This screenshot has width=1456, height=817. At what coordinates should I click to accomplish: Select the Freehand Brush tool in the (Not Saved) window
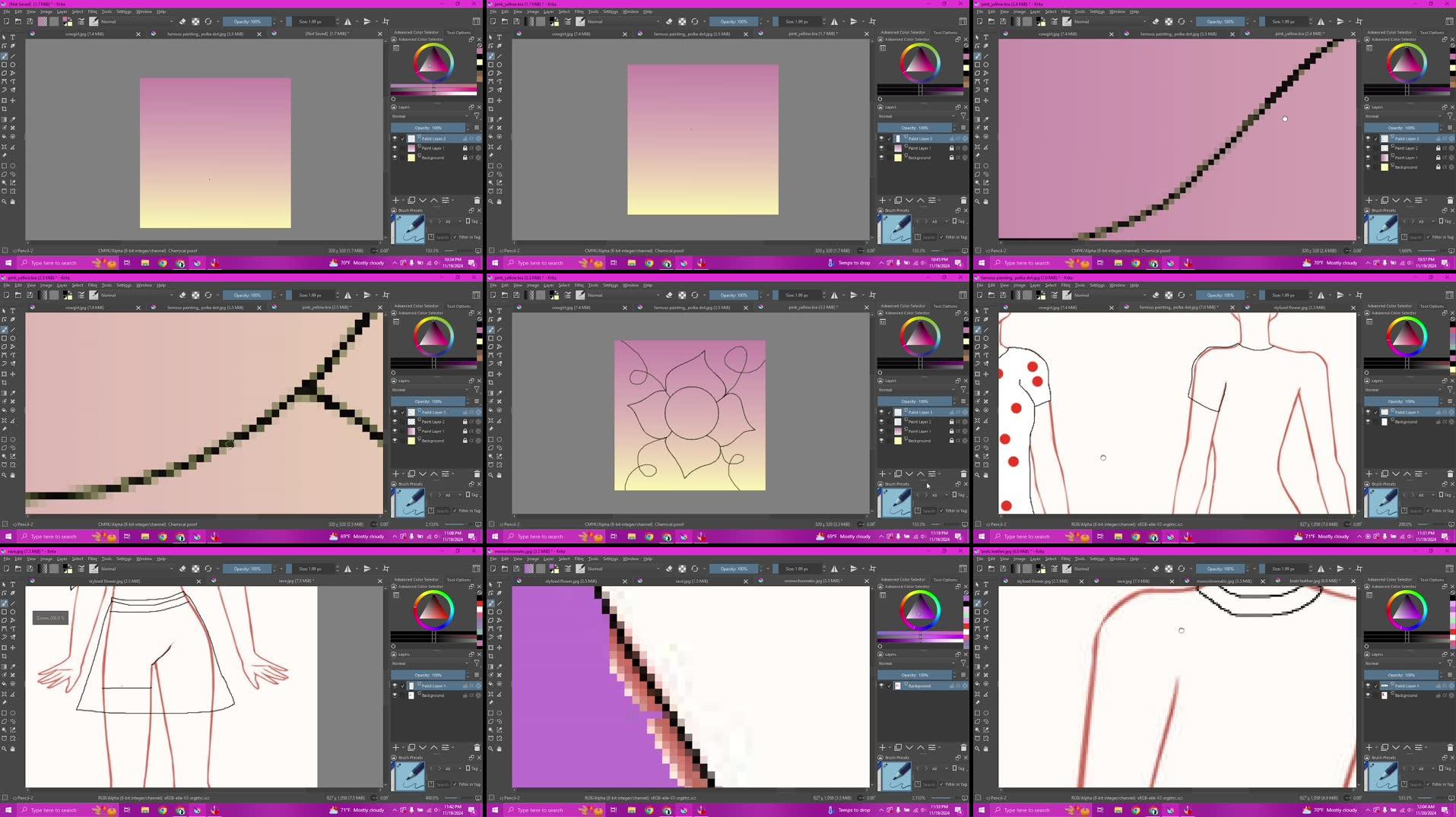click(x=5, y=56)
